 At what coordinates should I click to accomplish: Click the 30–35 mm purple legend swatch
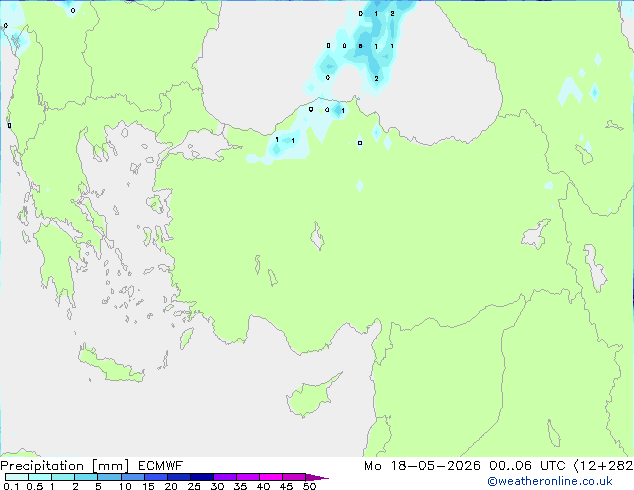pos(225,477)
